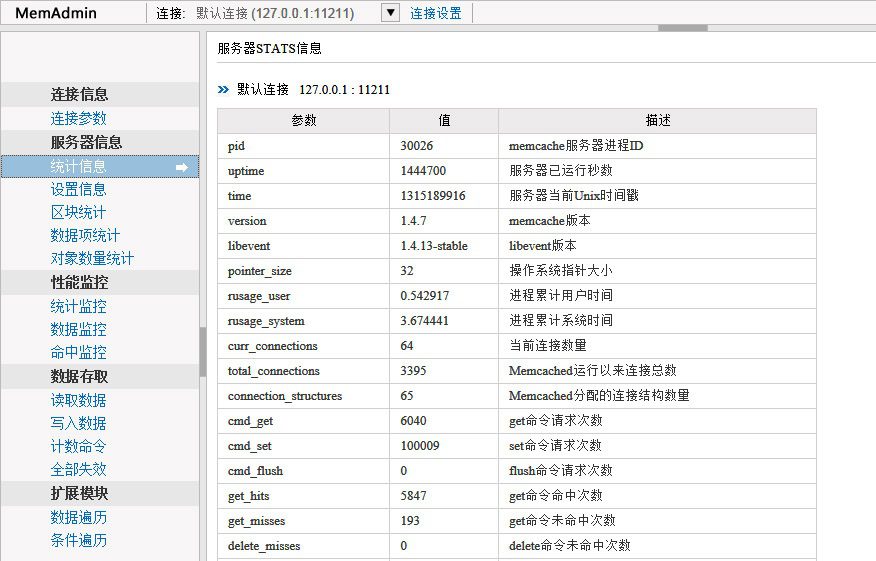Open 数据遍历 under 扩展模块
876x561 pixels.
pos(79,517)
